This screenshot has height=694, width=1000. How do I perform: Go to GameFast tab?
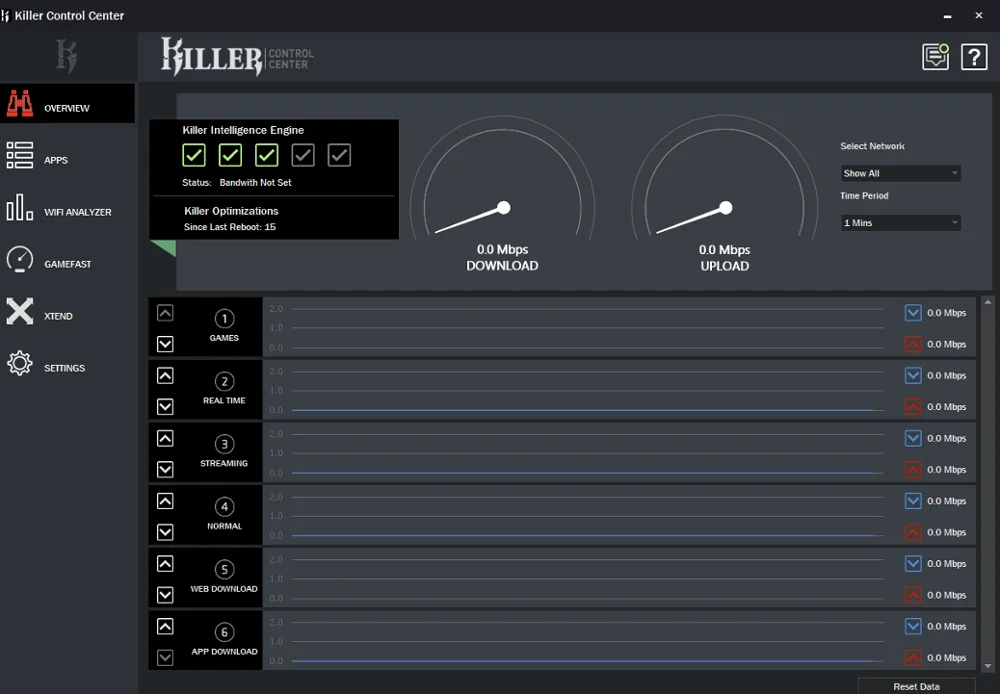(x=68, y=260)
